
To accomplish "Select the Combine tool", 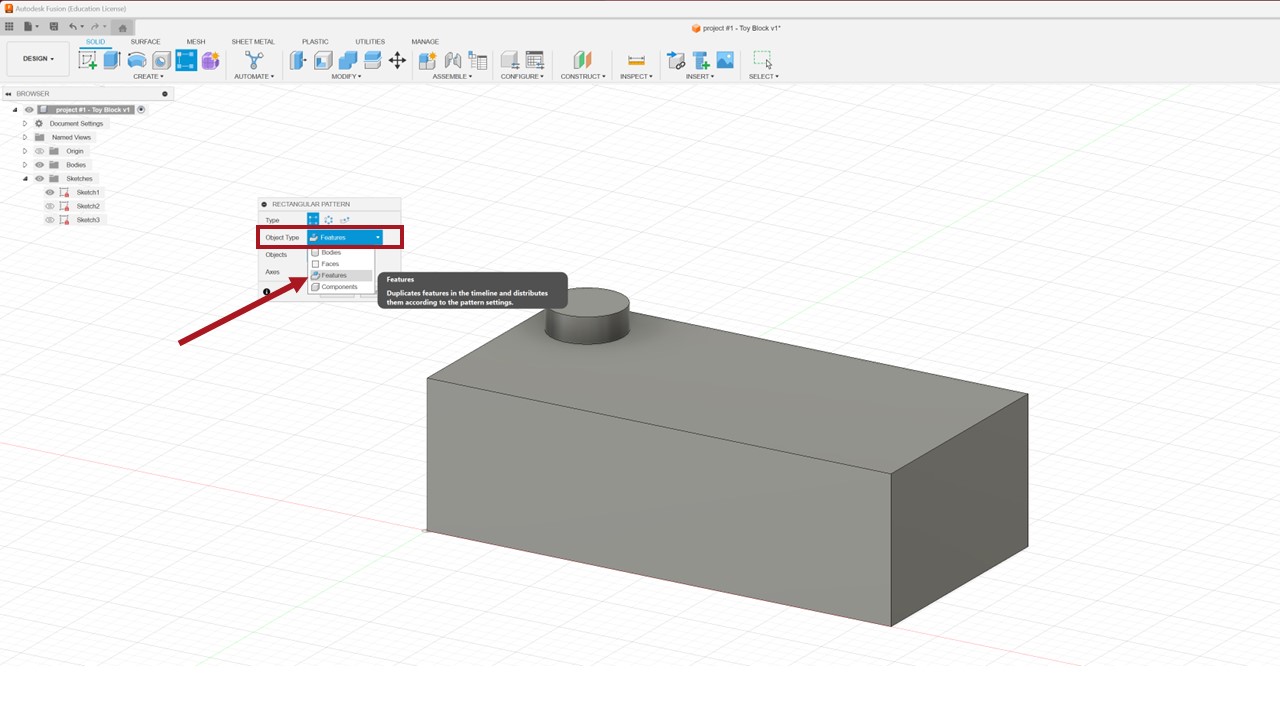I will coord(348,60).
